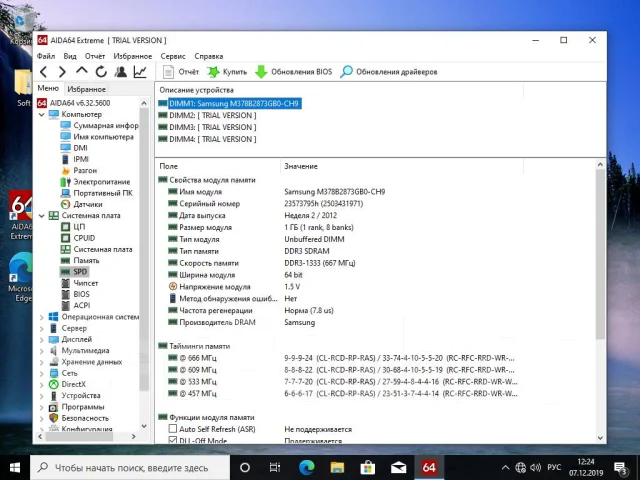Expand the Устройства tree node

[42, 396]
